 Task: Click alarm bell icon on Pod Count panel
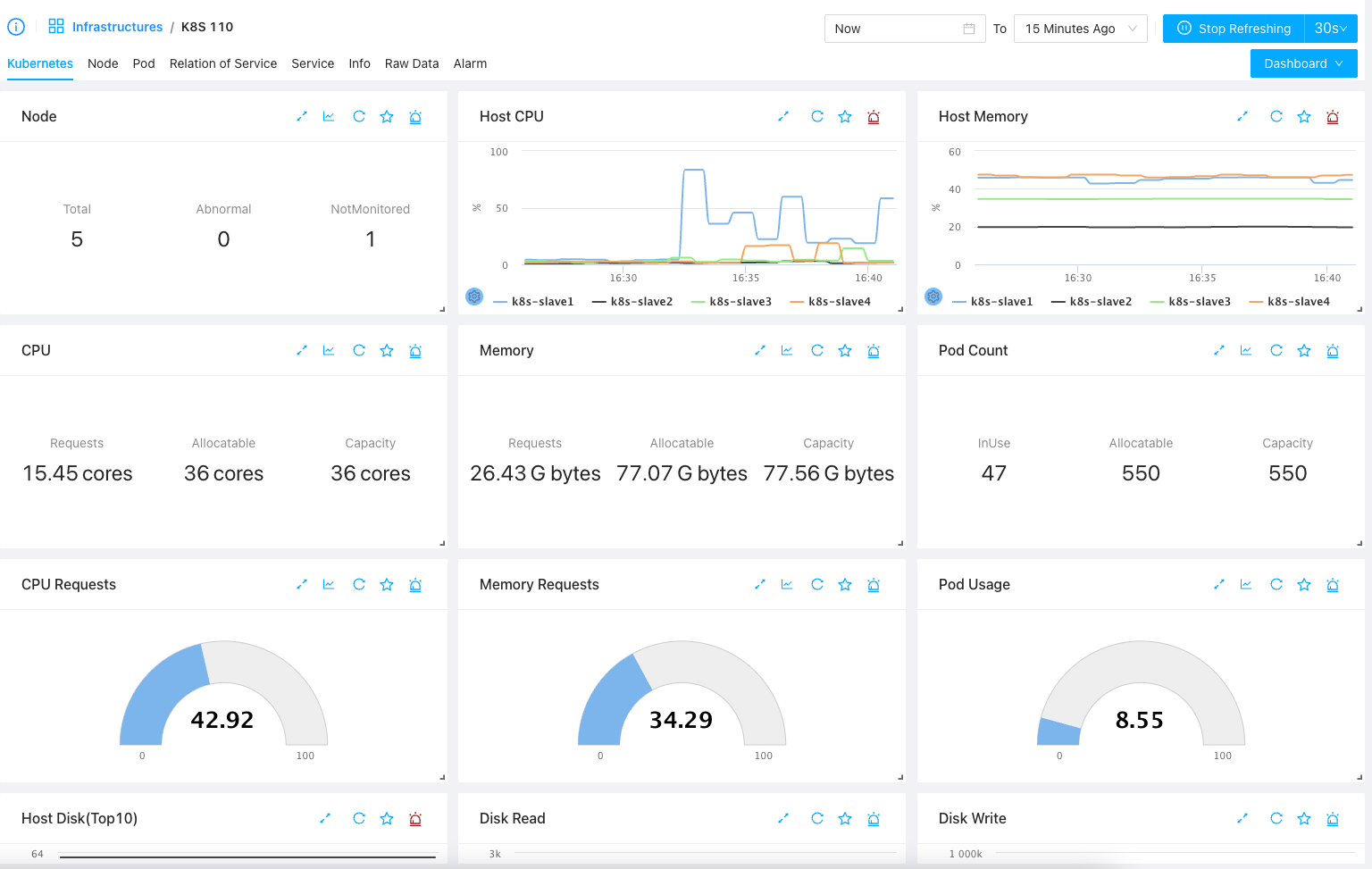coord(1333,351)
